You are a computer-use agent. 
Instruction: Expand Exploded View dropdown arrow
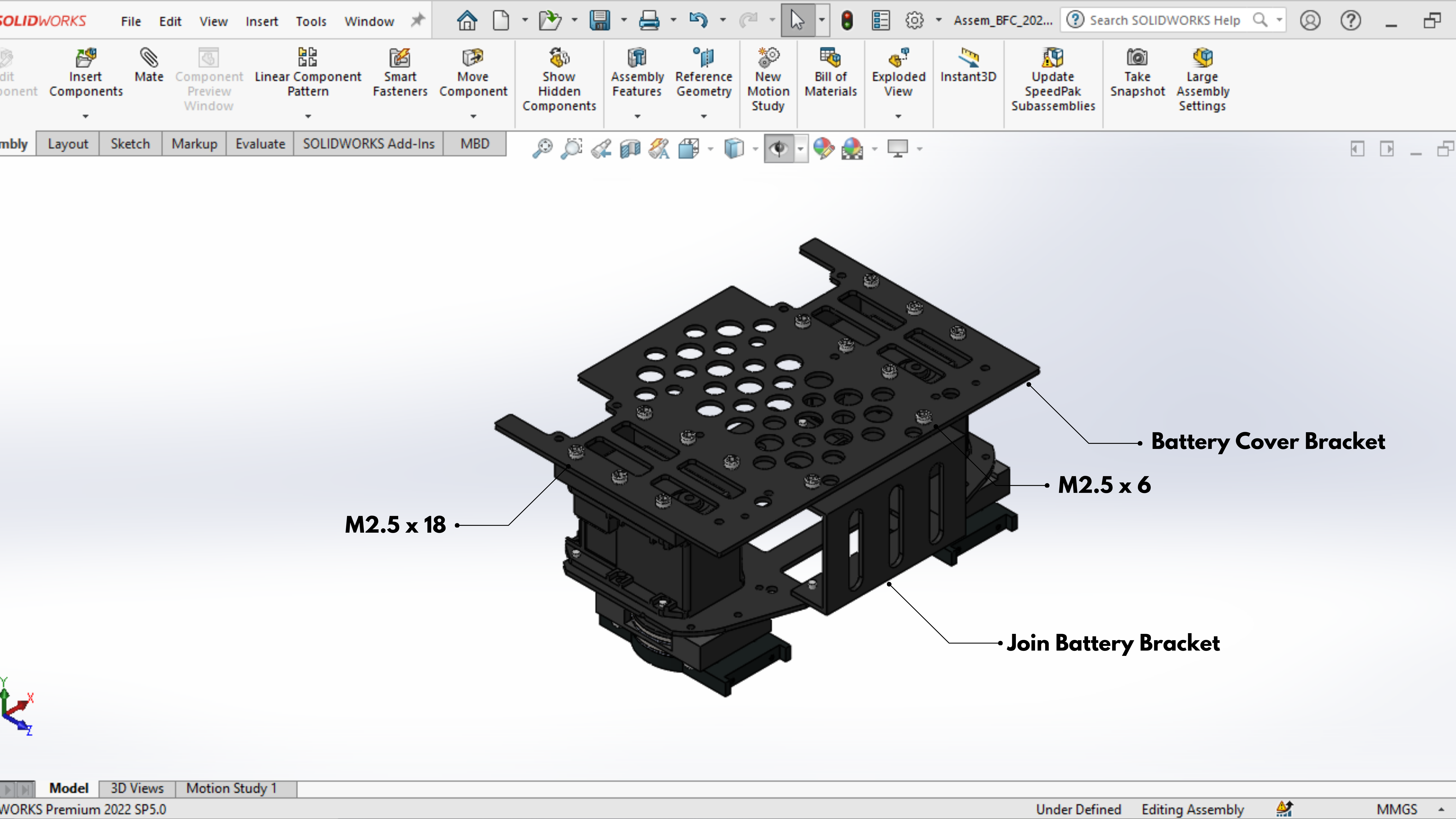pos(898,116)
